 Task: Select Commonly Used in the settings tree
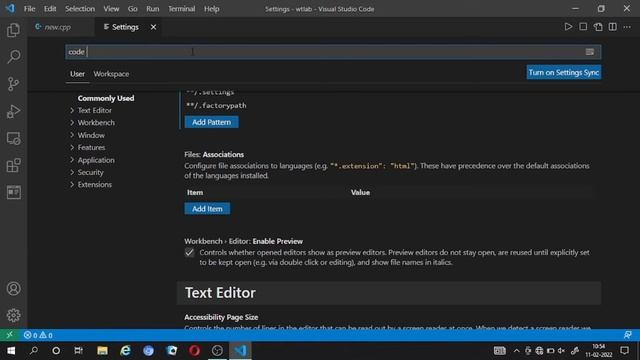[106, 98]
